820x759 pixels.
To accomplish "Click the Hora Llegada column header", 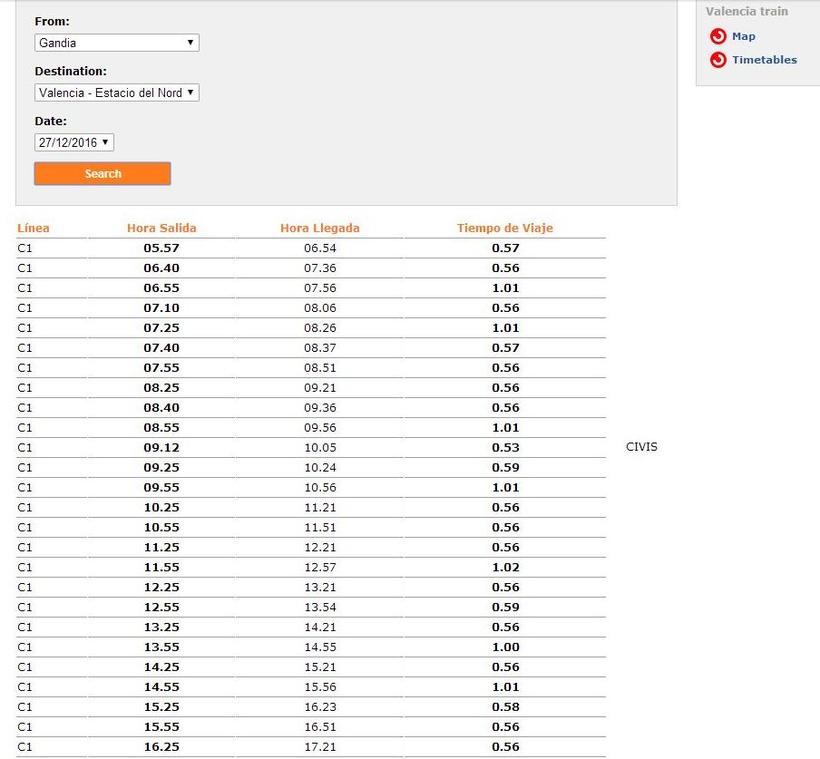I will (320, 228).
